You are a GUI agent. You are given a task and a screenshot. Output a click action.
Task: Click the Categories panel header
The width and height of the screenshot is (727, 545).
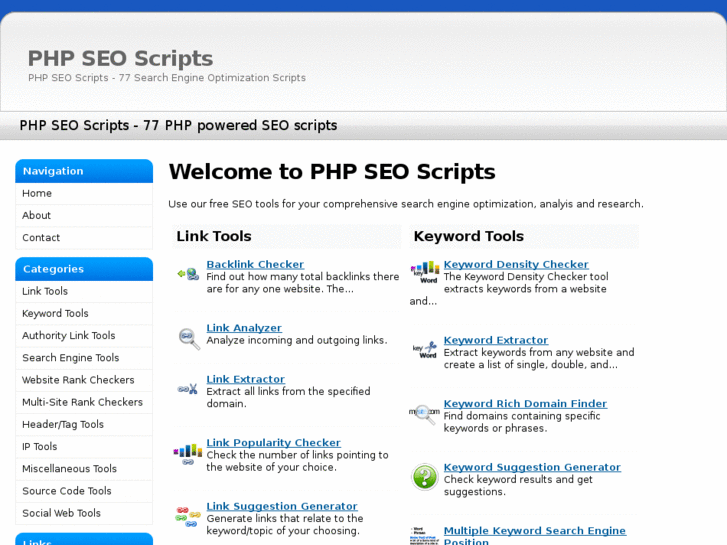[x=84, y=269]
